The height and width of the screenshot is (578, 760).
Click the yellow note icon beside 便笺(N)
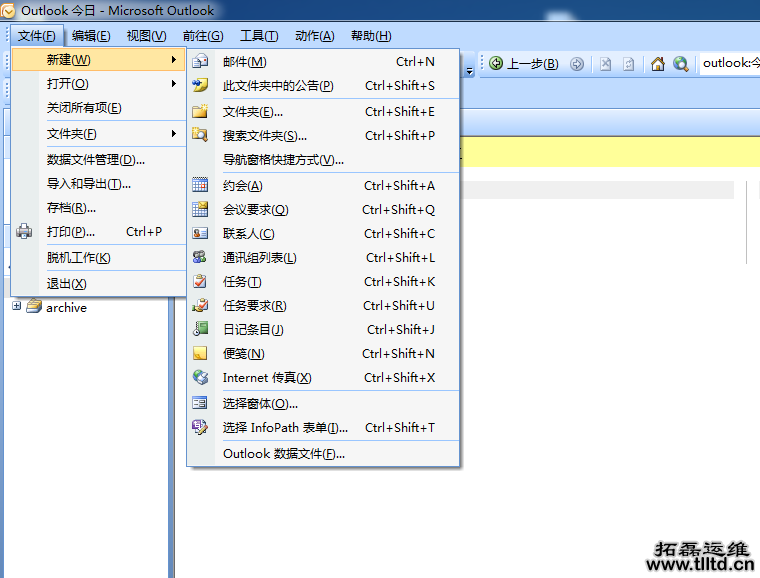click(x=200, y=353)
